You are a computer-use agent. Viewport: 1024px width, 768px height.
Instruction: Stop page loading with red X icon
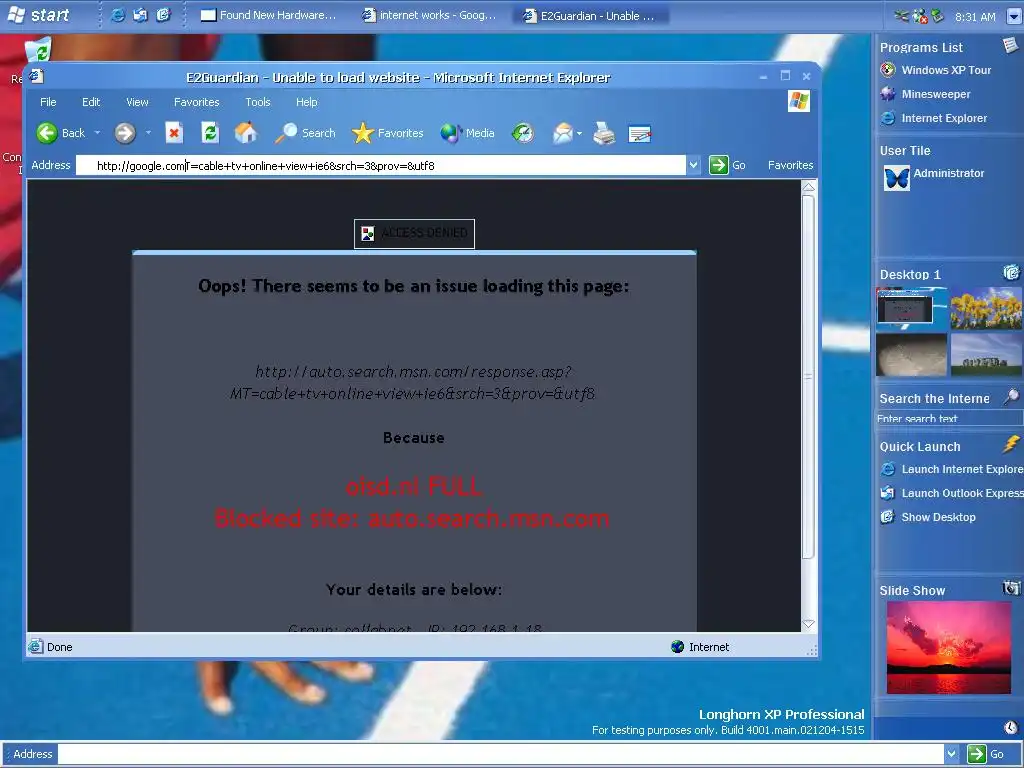point(174,133)
